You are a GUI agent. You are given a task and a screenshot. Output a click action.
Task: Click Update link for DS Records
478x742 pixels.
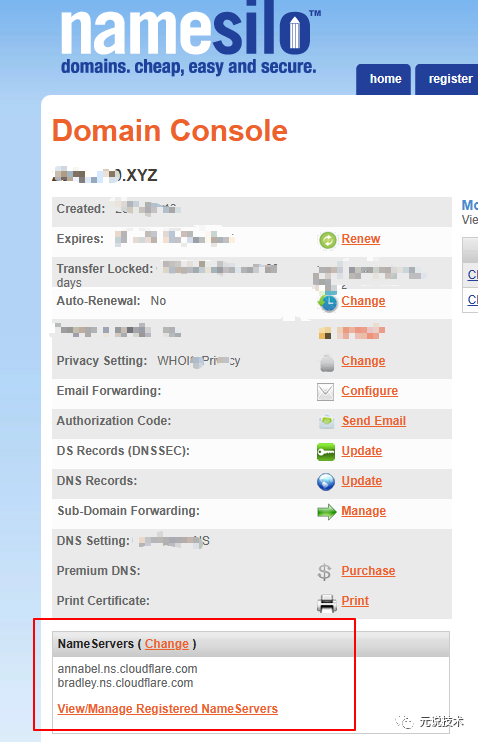pyautogui.click(x=362, y=451)
